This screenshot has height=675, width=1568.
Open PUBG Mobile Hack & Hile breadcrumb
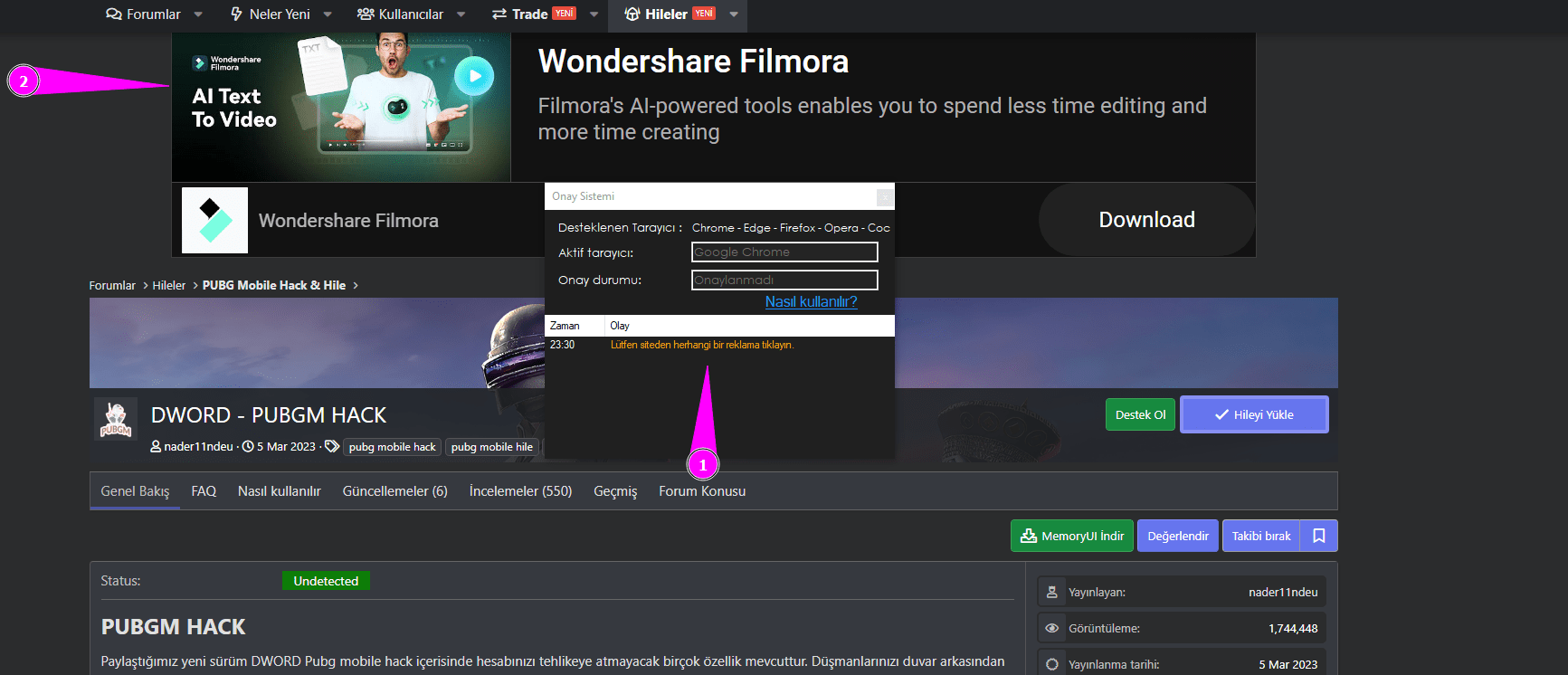point(274,286)
